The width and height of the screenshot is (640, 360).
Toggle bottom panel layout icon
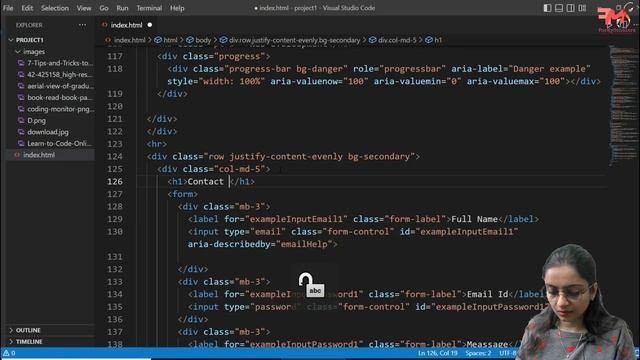point(559,8)
